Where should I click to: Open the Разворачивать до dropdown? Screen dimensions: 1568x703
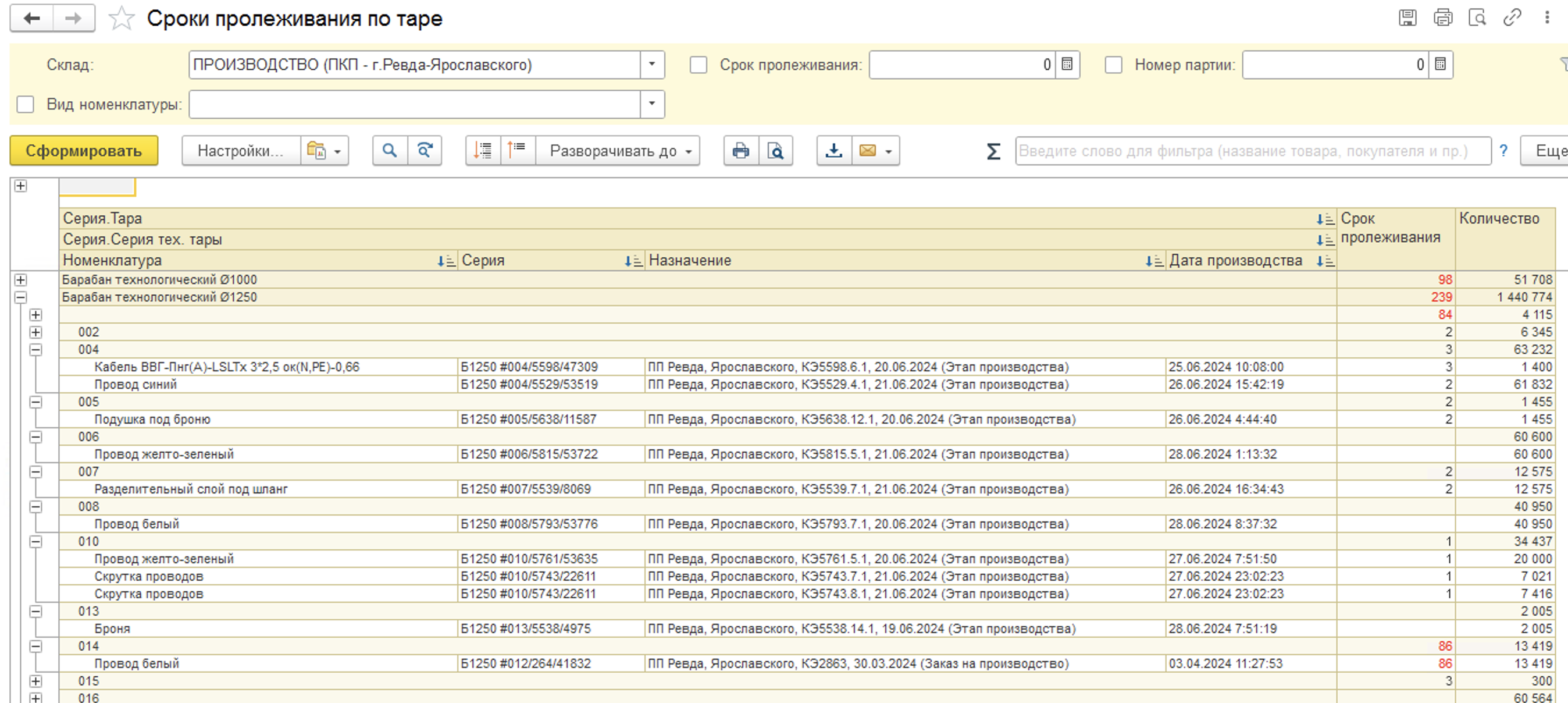click(618, 151)
